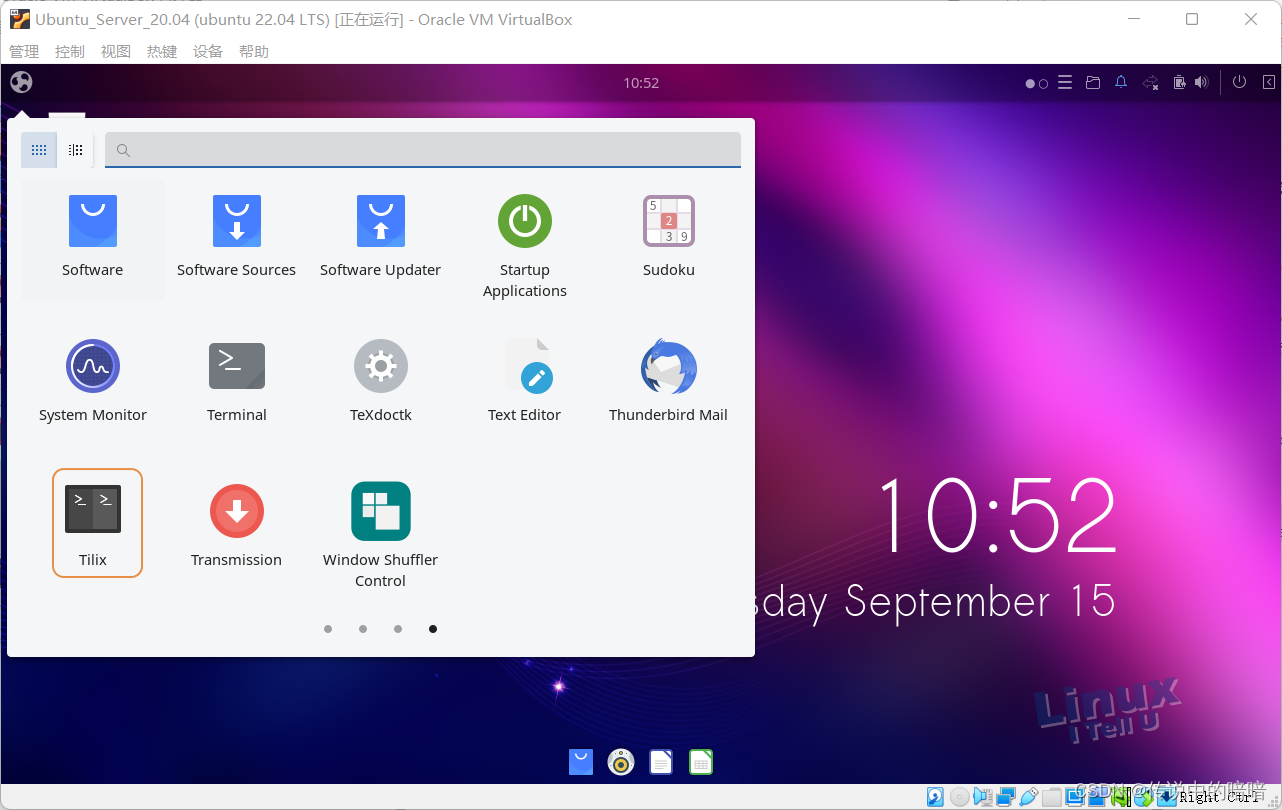
Task: Click the disconnected network indicator
Action: click(1150, 83)
